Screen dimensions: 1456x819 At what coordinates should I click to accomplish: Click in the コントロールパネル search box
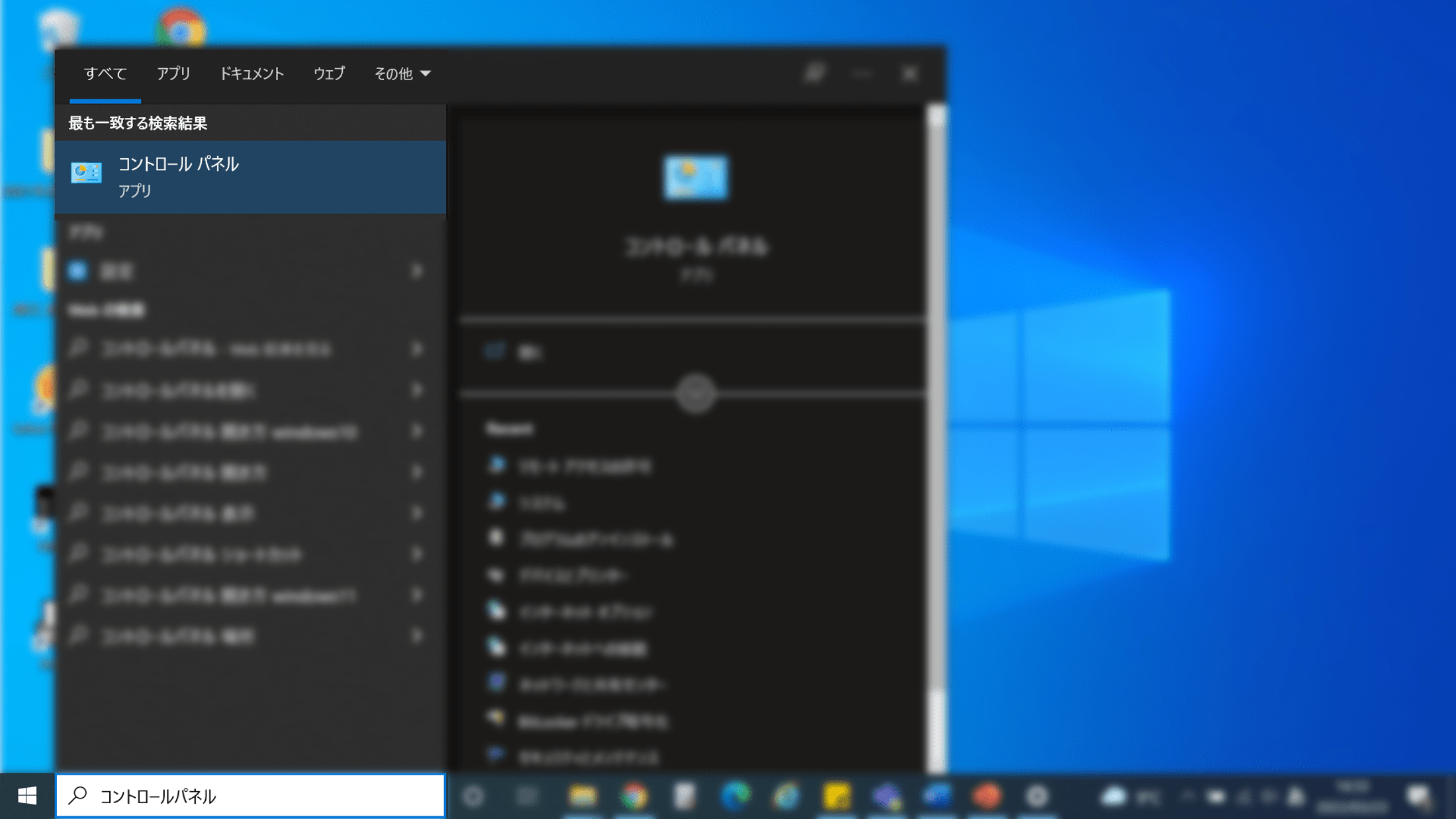(251, 795)
